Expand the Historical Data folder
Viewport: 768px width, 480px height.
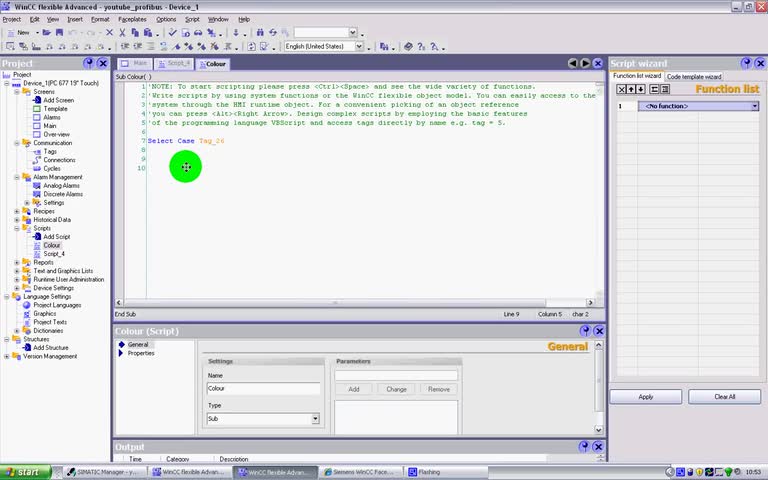17,220
